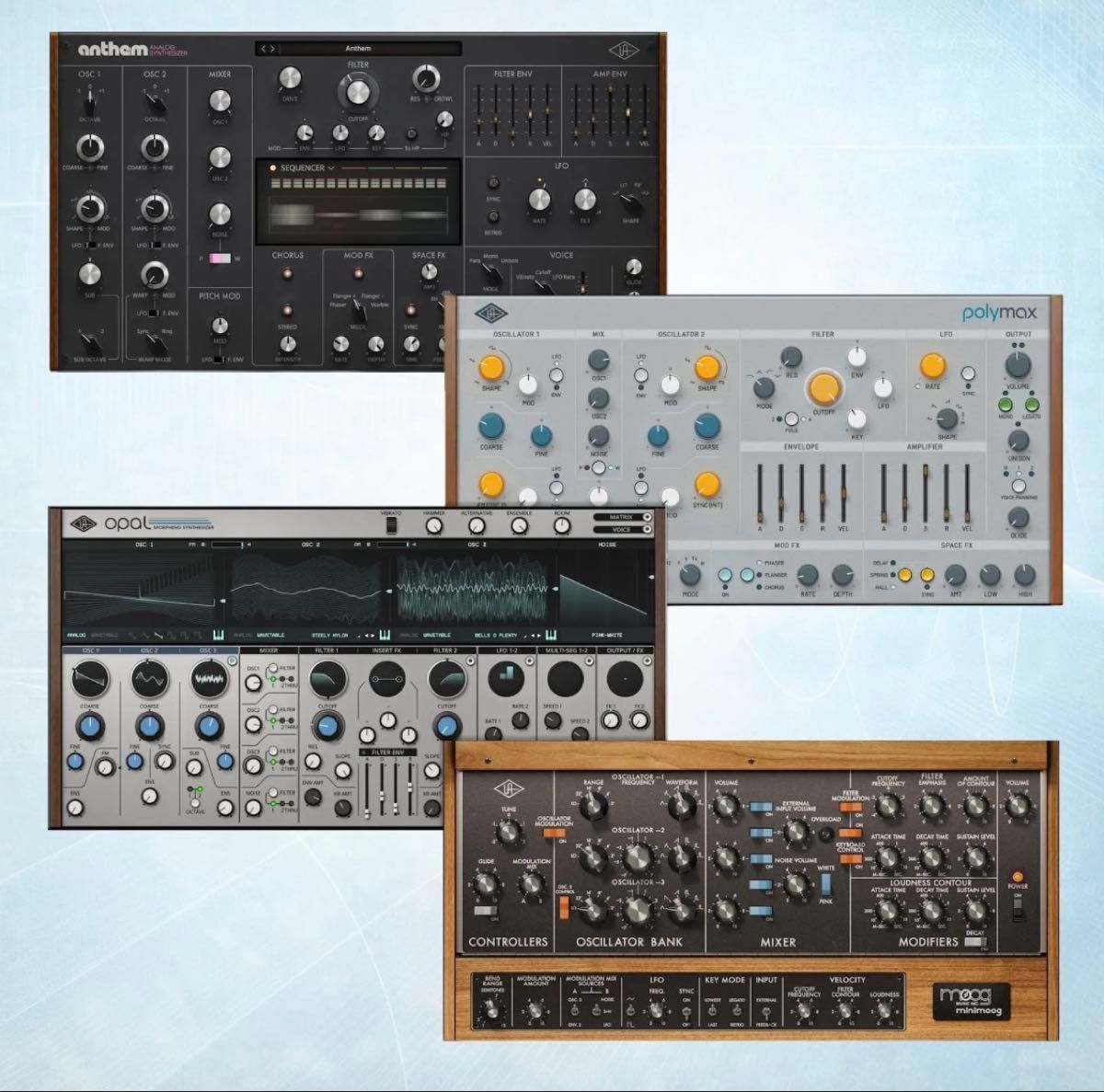Click Anthem Filter Env Attack slider
The image size is (1104, 1092).
(x=478, y=112)
